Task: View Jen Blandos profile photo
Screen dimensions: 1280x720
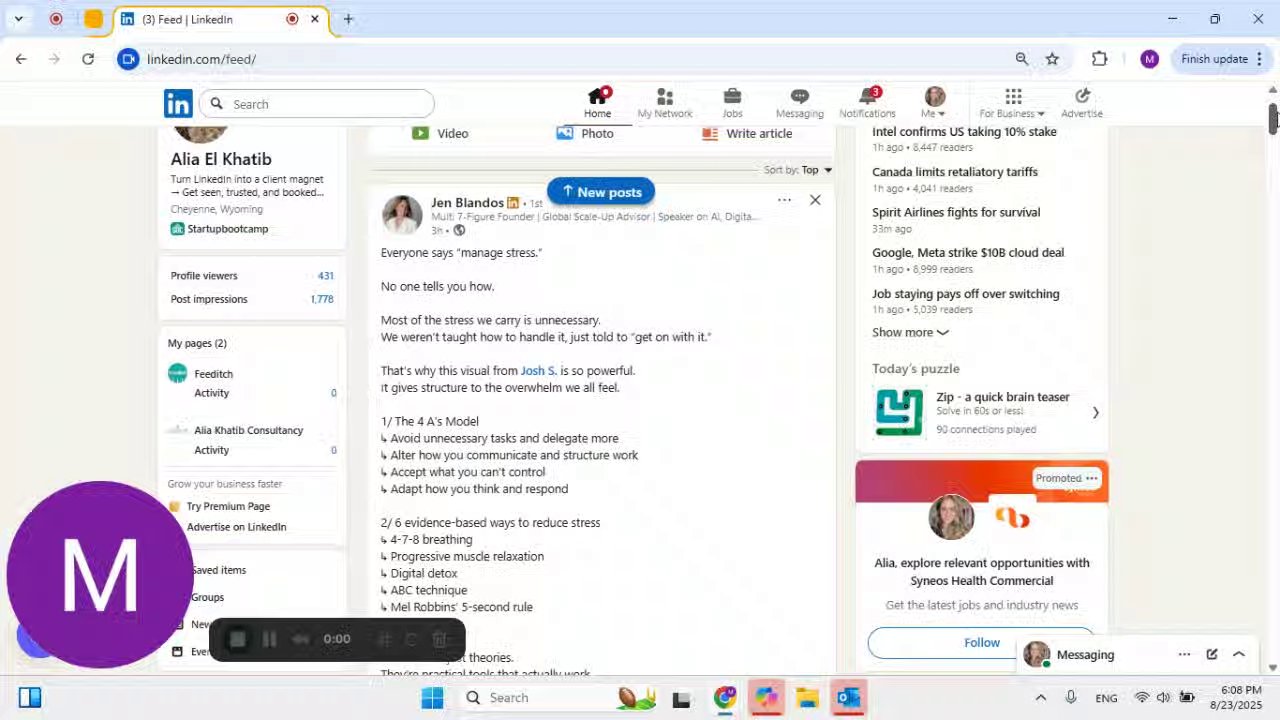Action: click(402, 215)
